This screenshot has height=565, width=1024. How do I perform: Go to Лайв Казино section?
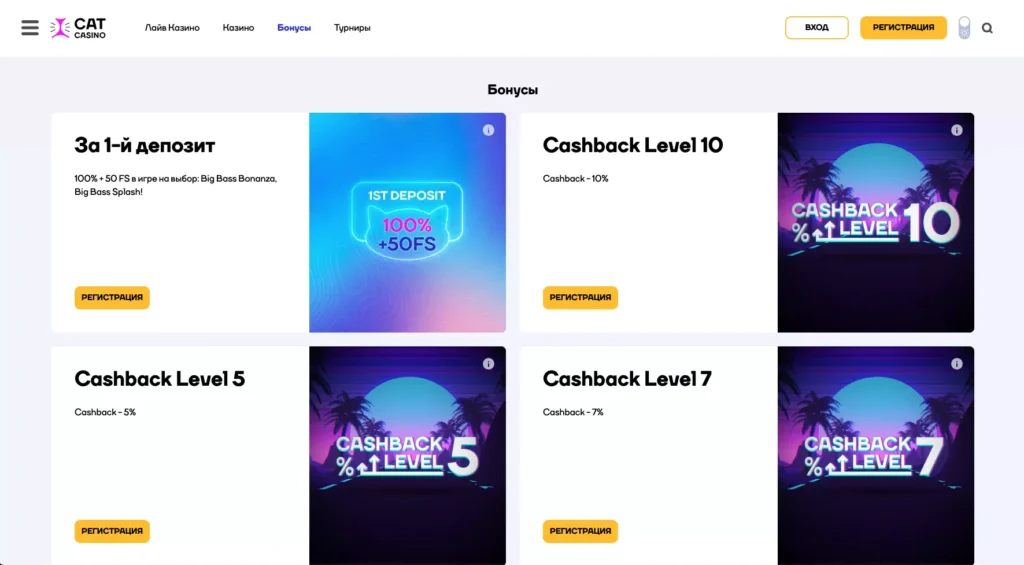[x=172, y=27]
